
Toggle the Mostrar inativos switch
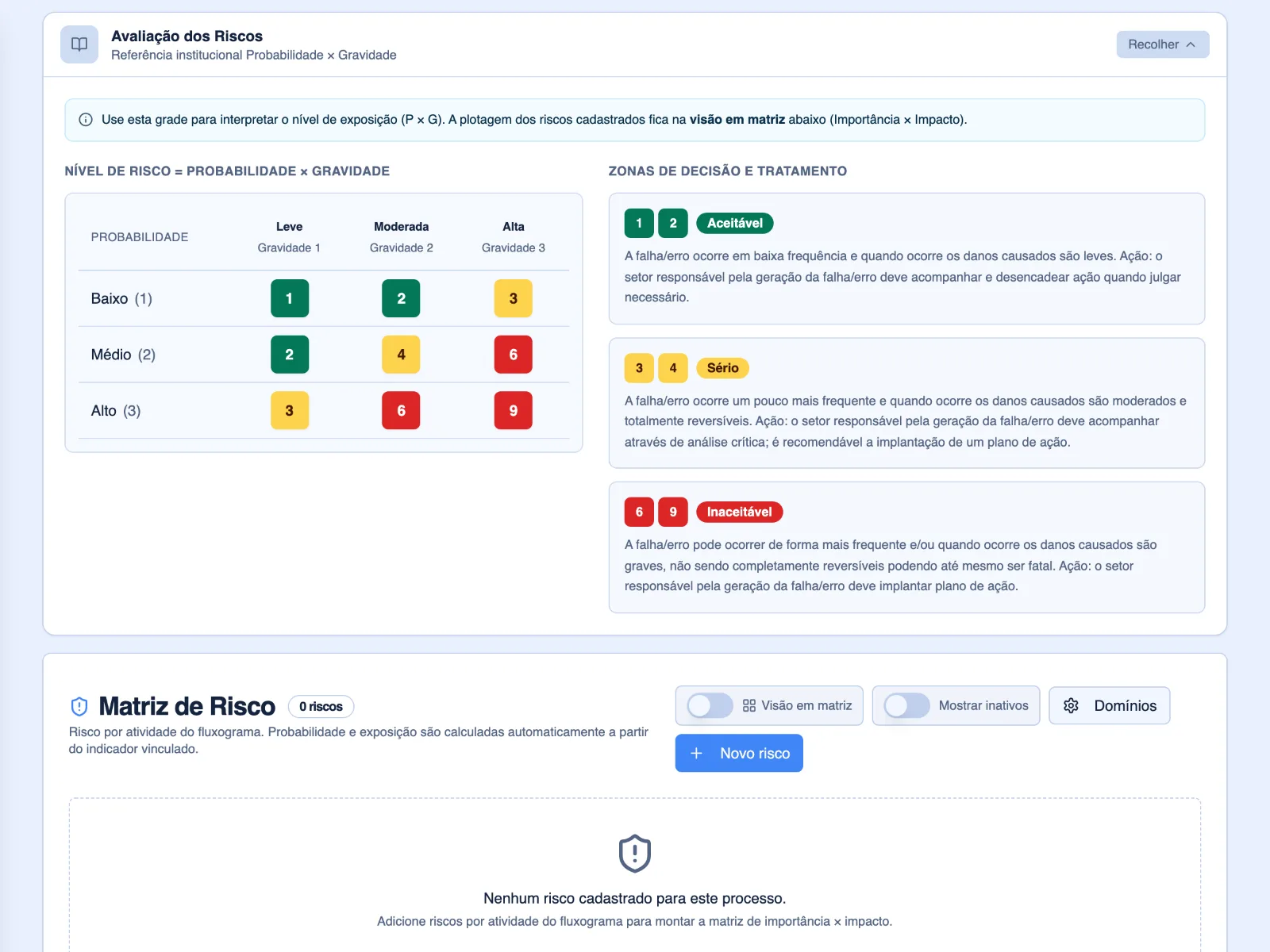906,705
